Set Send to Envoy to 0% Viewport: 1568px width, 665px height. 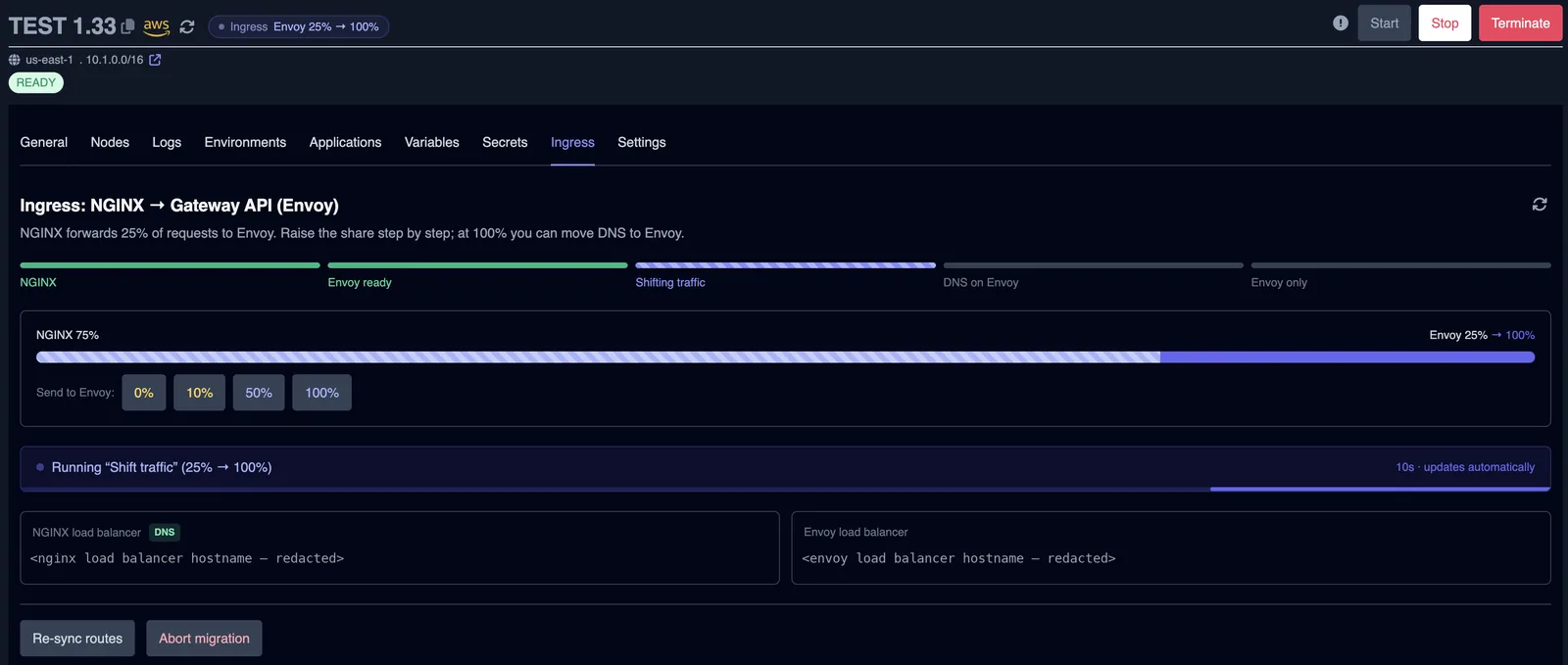click(x=144, y=393)
